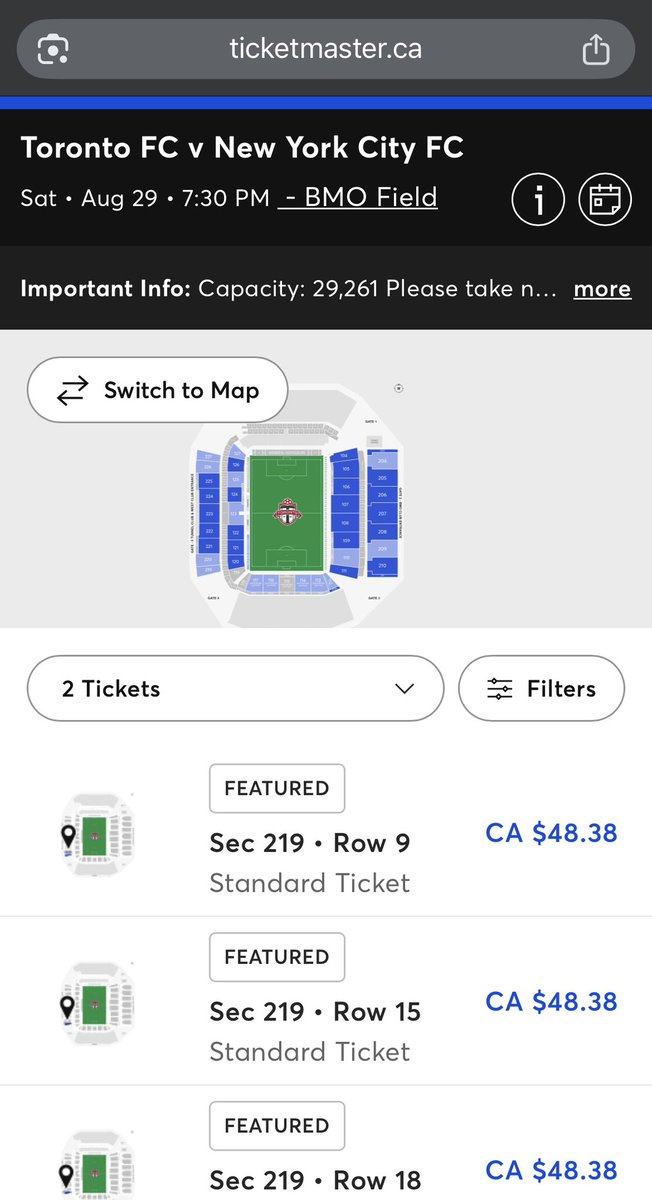This screenshot has width=652, height=1200.
Task: Open the browser share icon
Action: [596, 48]
